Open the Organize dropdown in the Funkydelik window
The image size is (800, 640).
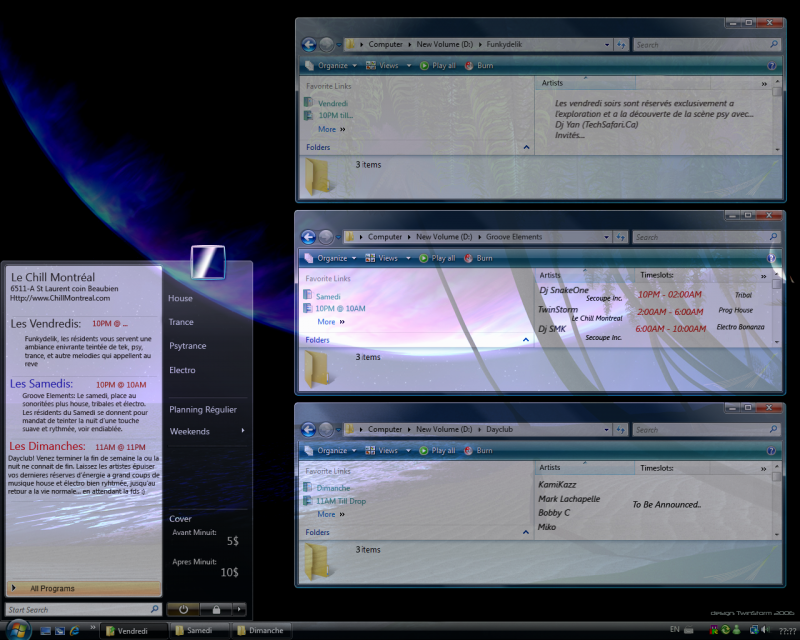tap(331, 65)
